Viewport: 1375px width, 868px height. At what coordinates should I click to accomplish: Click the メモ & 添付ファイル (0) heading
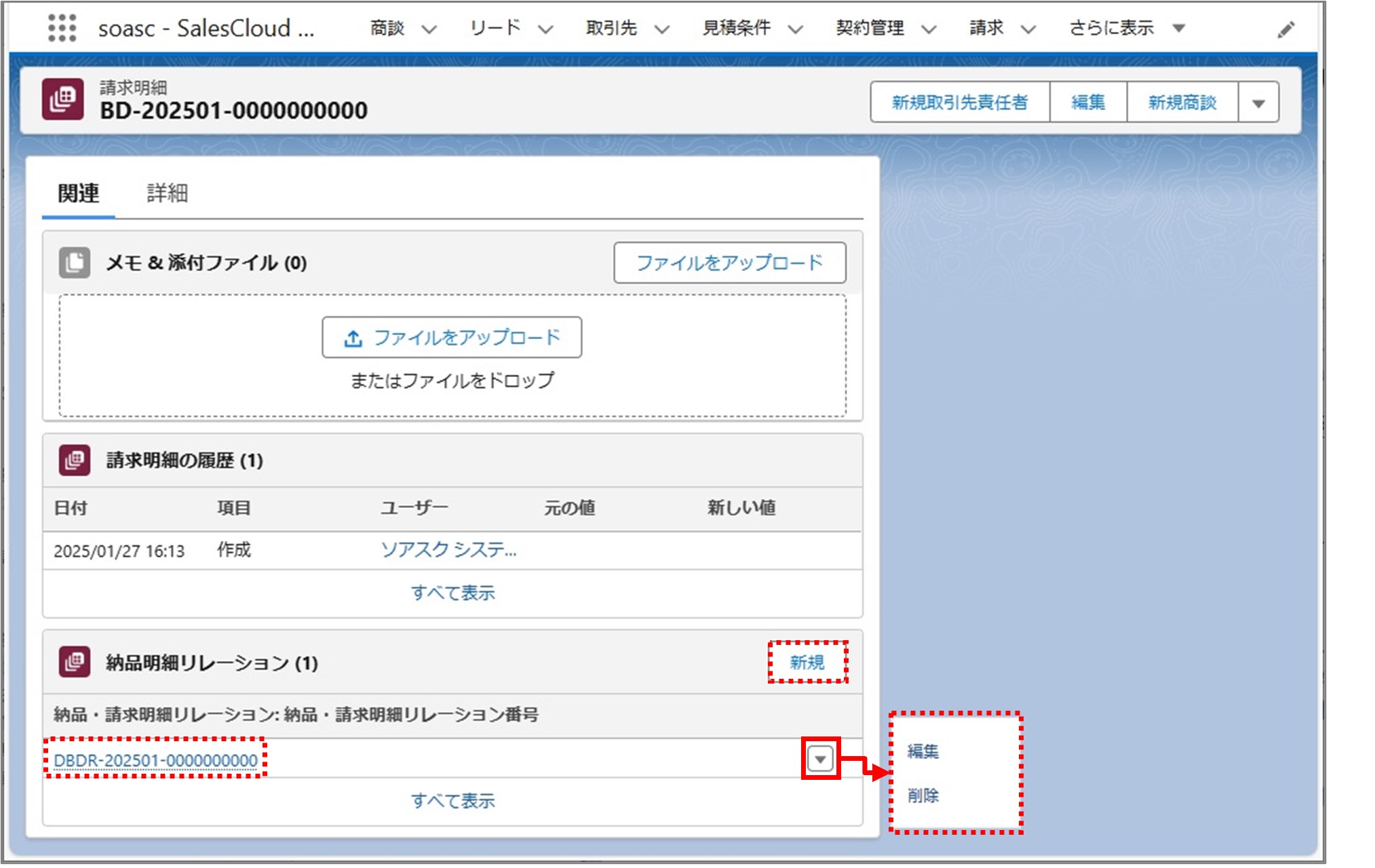[x=206, y=262]
